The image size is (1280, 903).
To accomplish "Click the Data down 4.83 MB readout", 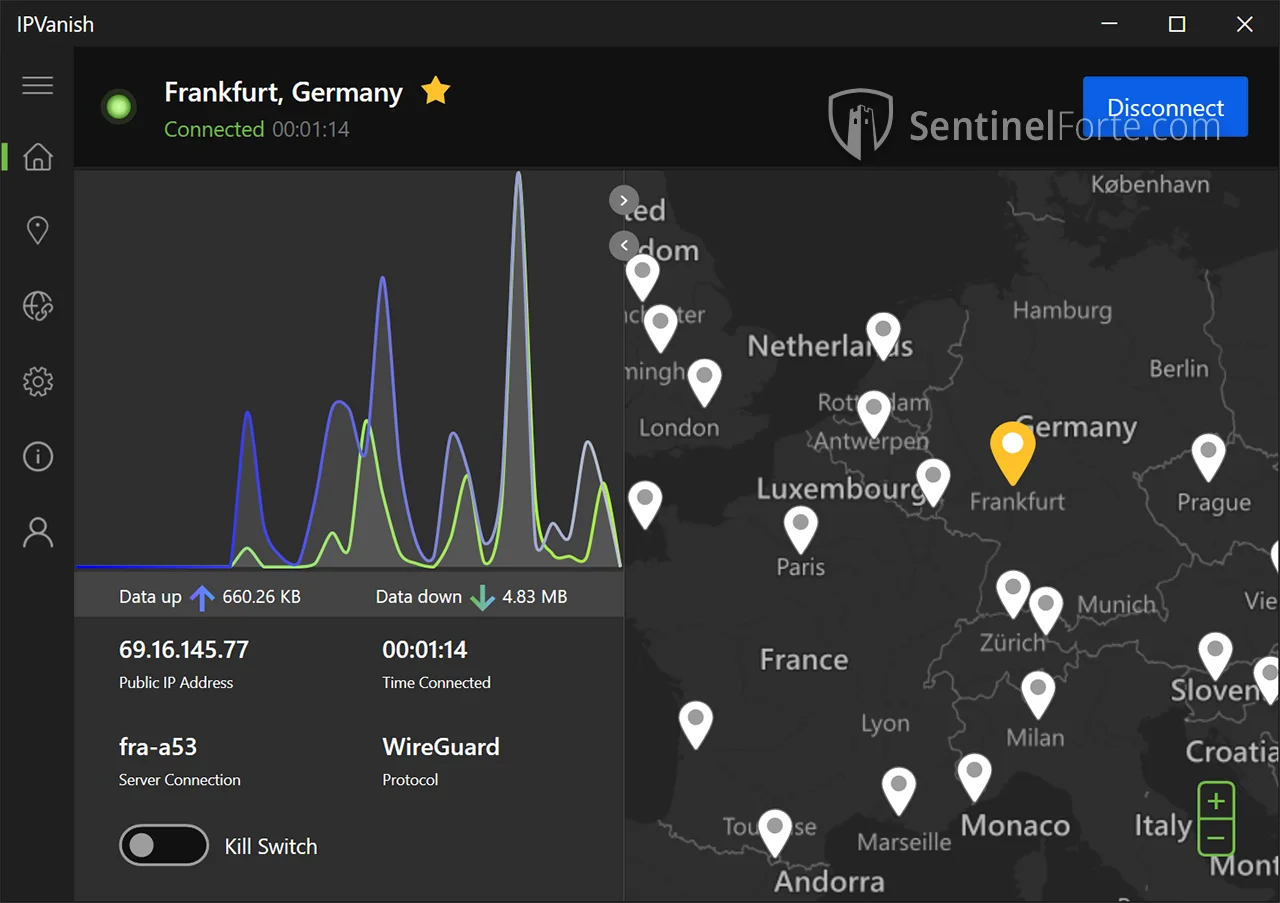I will click(x=471, y=597).
